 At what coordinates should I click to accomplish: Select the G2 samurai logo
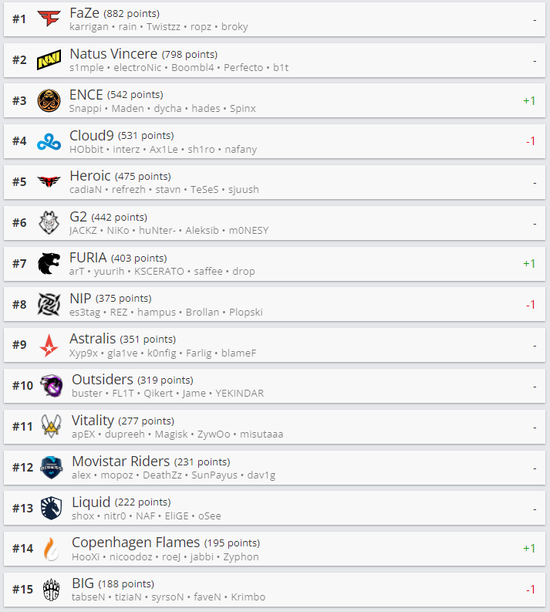(49, 222)
